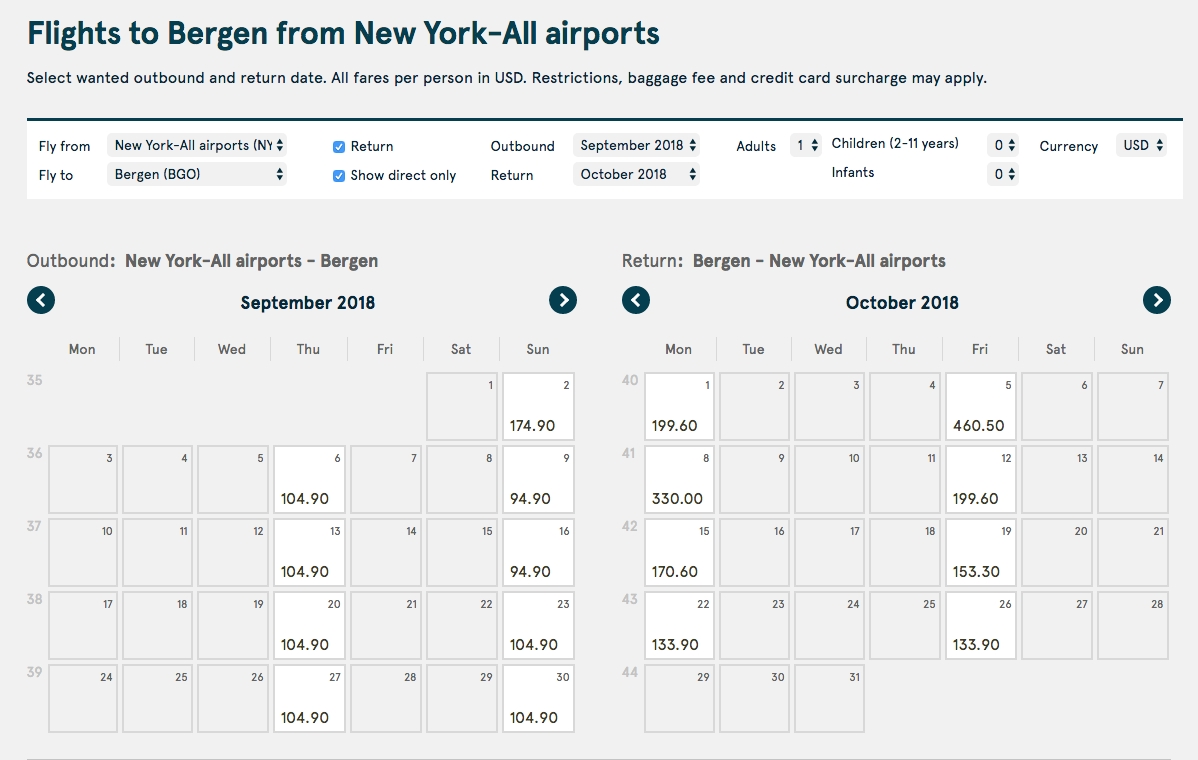Open the Fly from airport dropdown
Image resolution: width=1198 pixels, height=760 pixels.
(197, 145)
